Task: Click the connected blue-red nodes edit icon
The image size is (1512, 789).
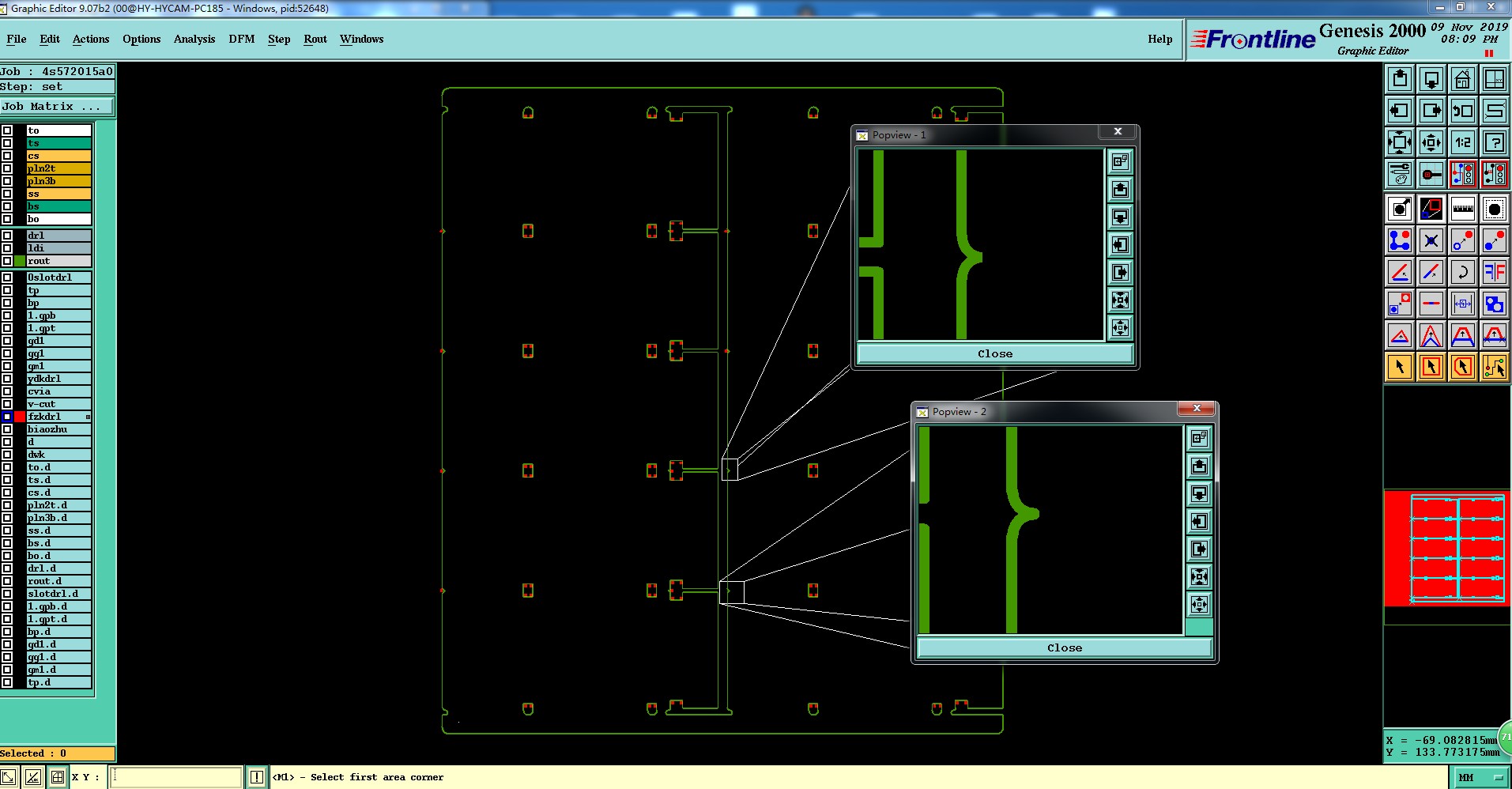Action: click(x=1400, y=240)
